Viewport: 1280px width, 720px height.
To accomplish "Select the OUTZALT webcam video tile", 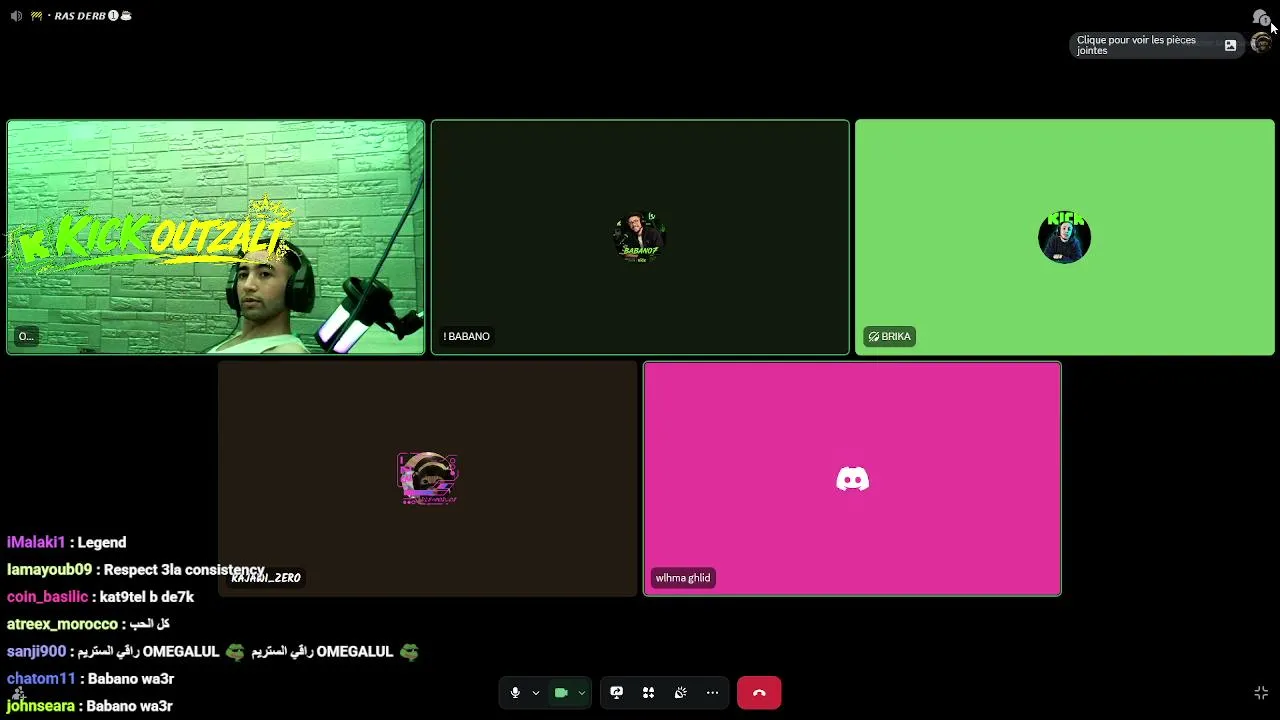I will [216, 237].
